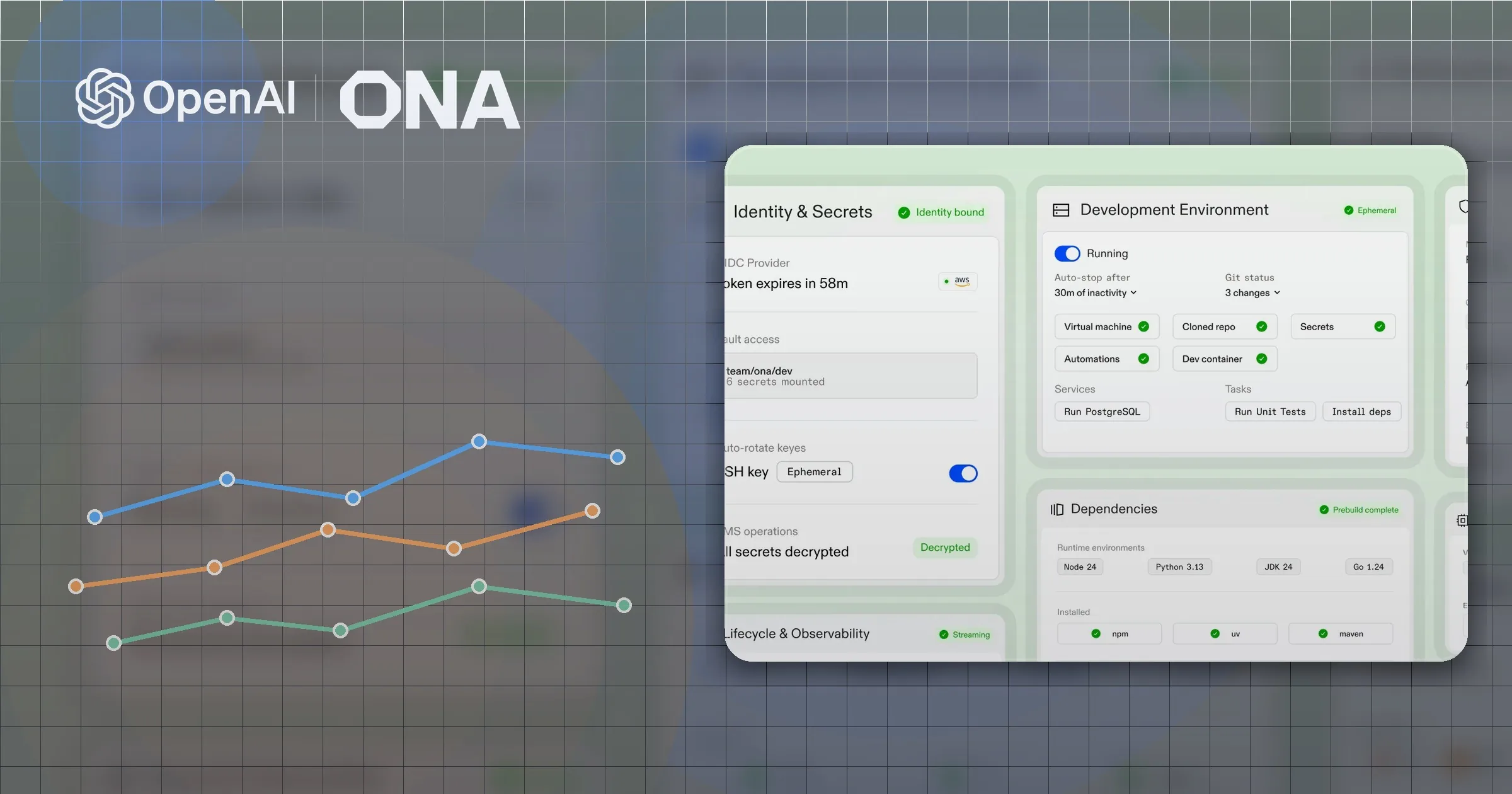
Task: Click the Run PostgreSQL service button
Action: coord(1102,411)
